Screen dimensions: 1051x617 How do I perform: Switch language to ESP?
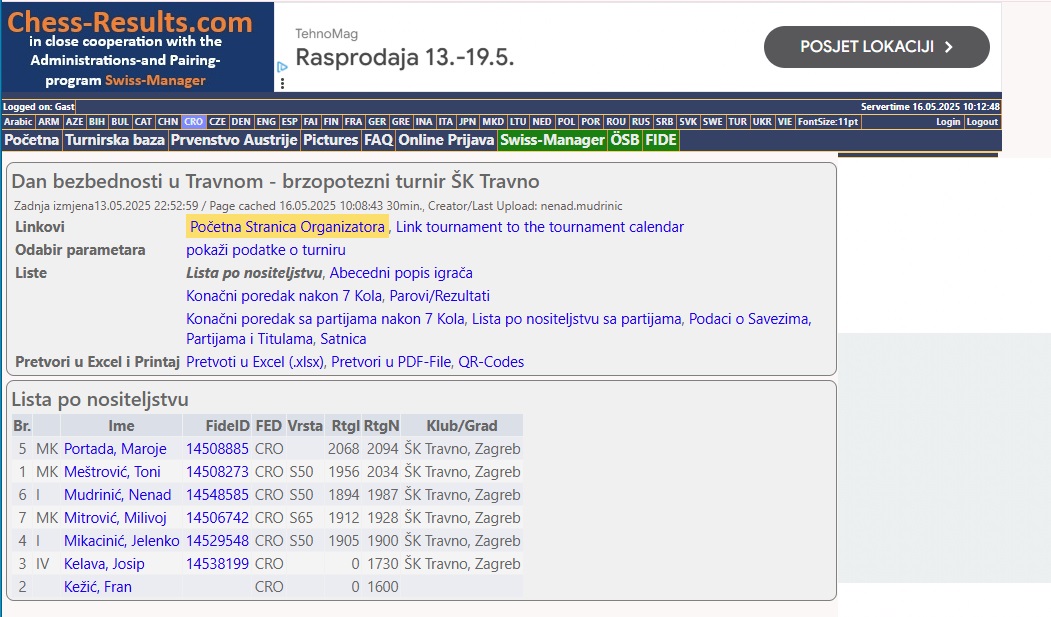290,122
